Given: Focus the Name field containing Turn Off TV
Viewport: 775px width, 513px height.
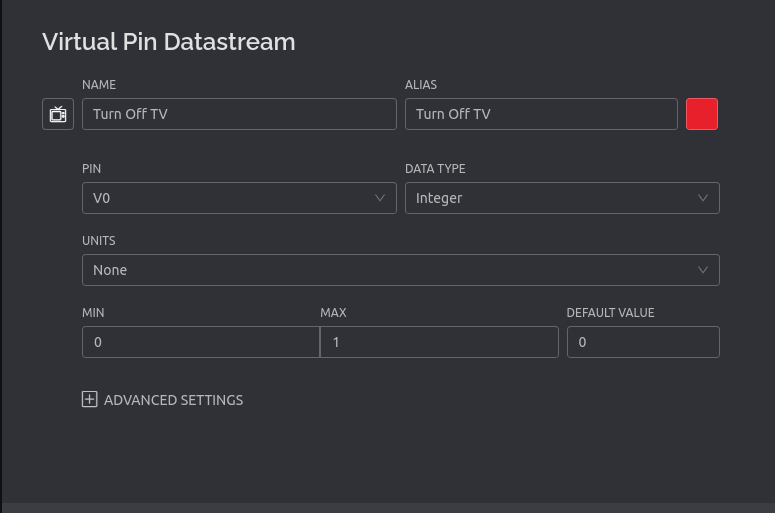Looking at the screenshot, I should coord(239,114).
